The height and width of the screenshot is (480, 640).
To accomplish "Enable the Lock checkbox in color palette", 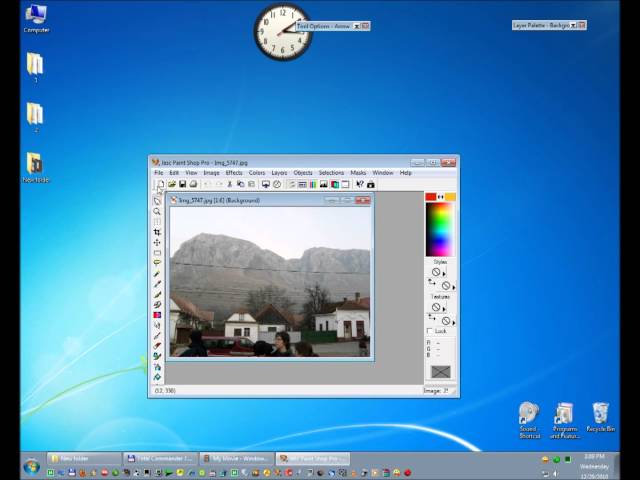I will (x=430, y=331).
